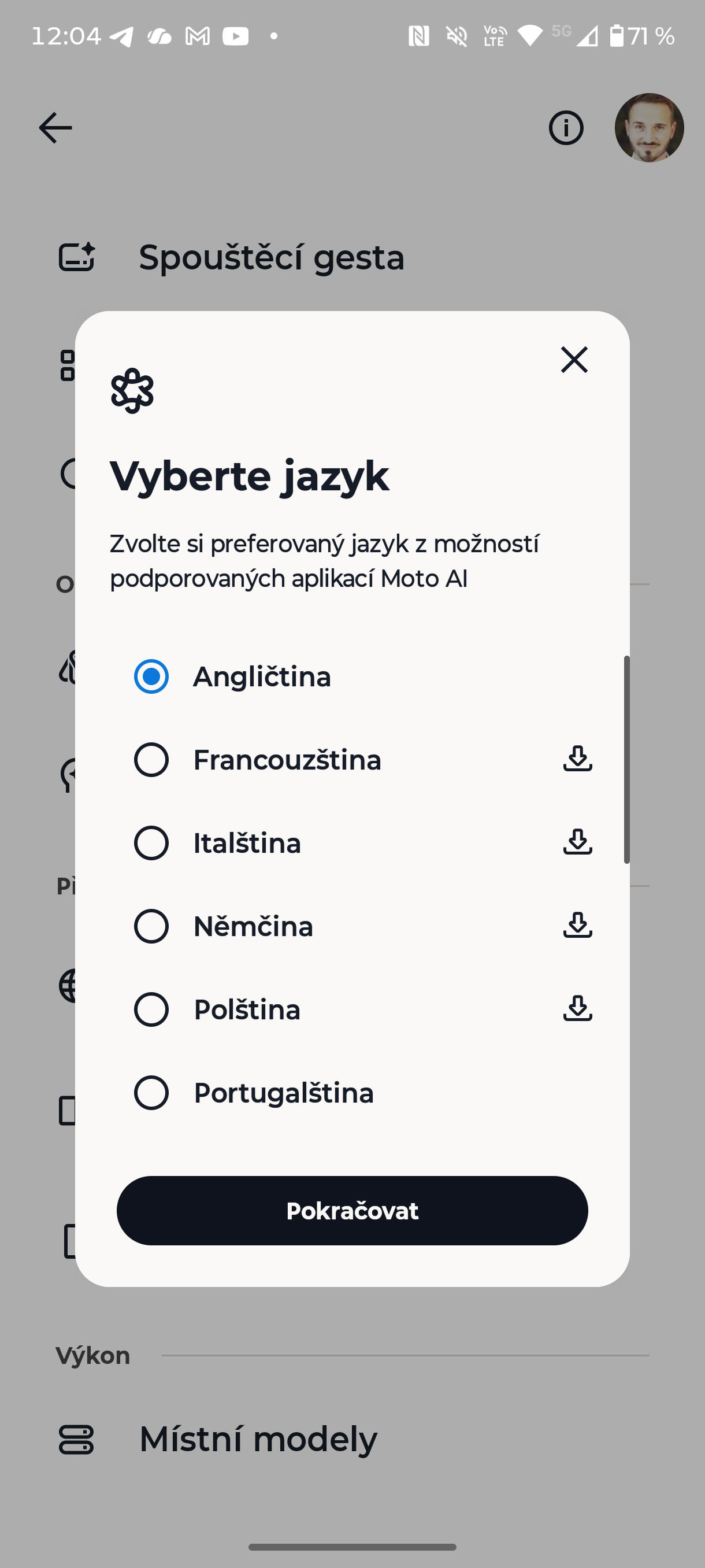Download the Němčina language pack
705x1568 pixels.
(577, 925)
